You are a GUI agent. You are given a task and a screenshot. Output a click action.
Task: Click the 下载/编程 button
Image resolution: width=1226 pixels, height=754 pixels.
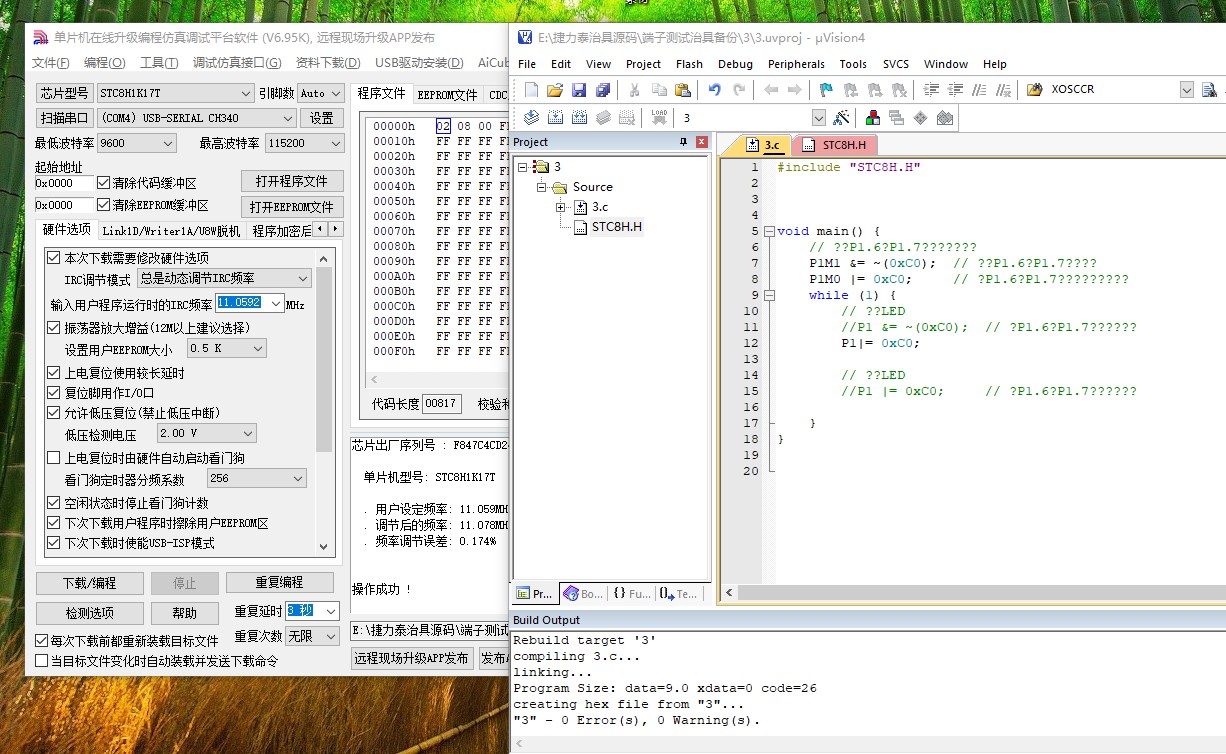[x=89, y=583]
